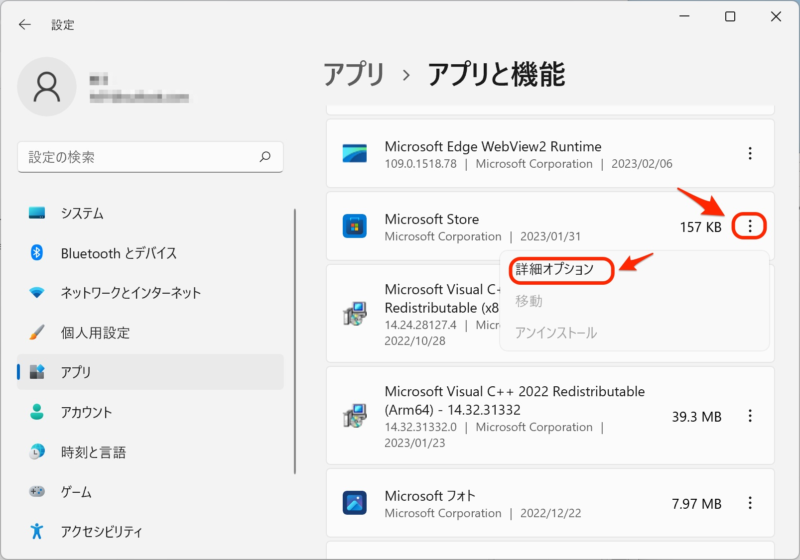The image size is (800, 560).
Task: Choose 移動 in the context menu
Action: [x=529, y=301]
